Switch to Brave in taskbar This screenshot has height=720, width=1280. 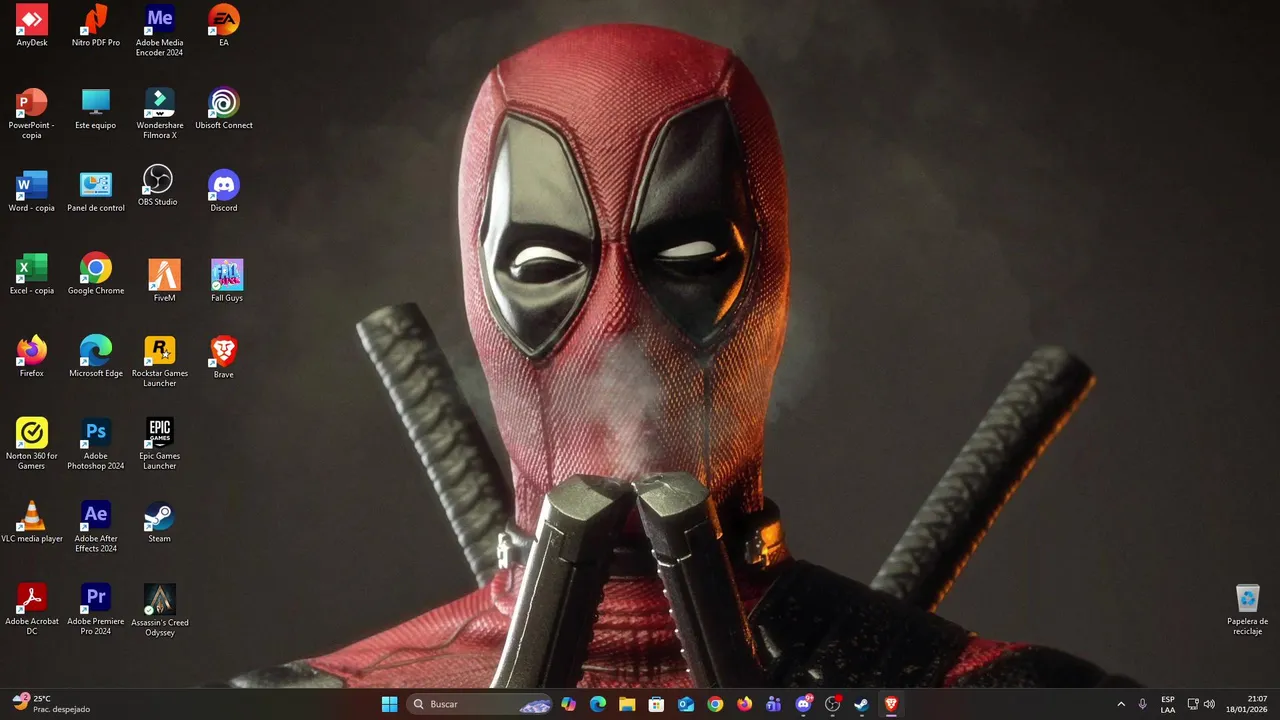point(891,704)
